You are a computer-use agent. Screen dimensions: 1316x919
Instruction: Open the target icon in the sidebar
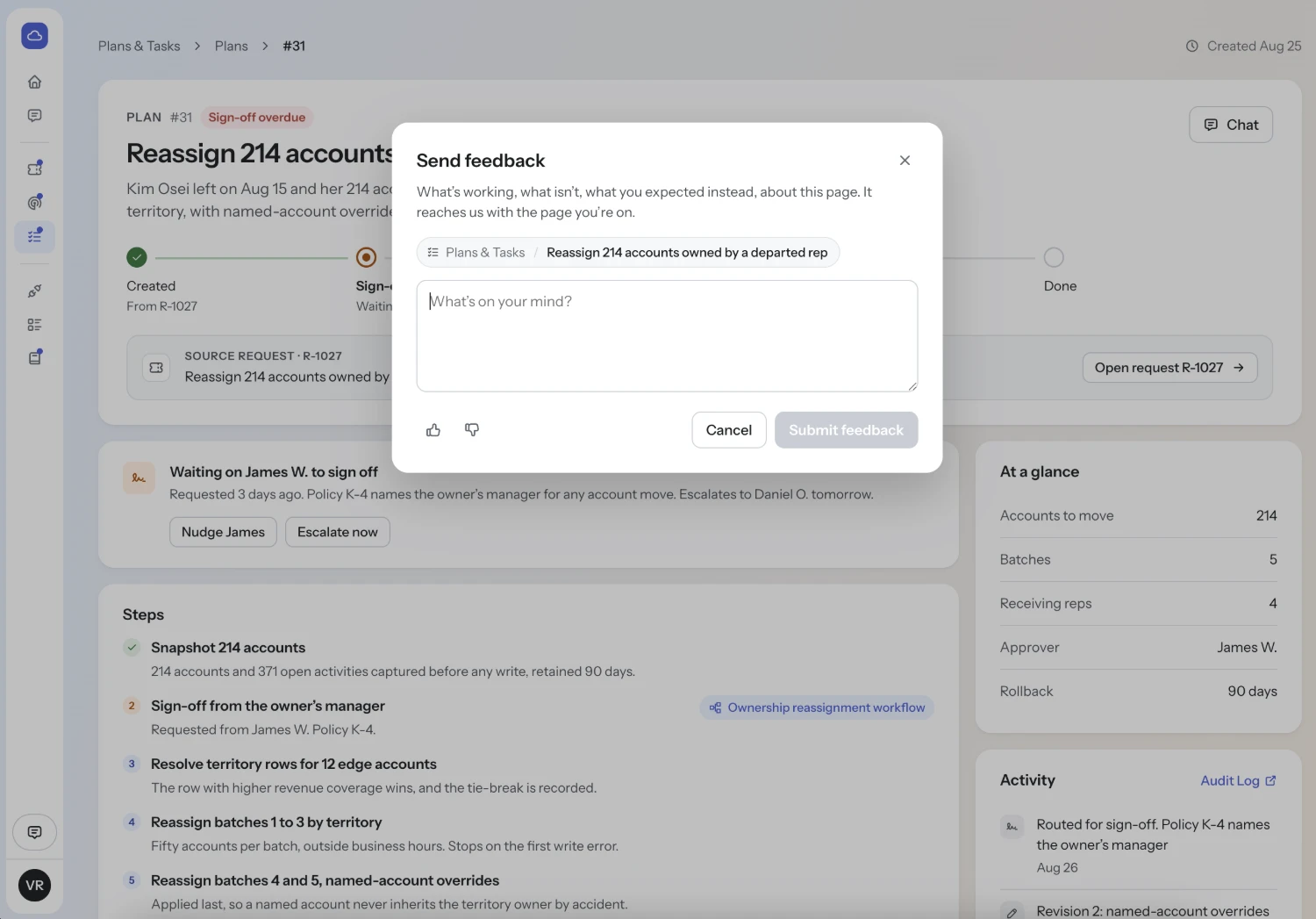[34, 202]
